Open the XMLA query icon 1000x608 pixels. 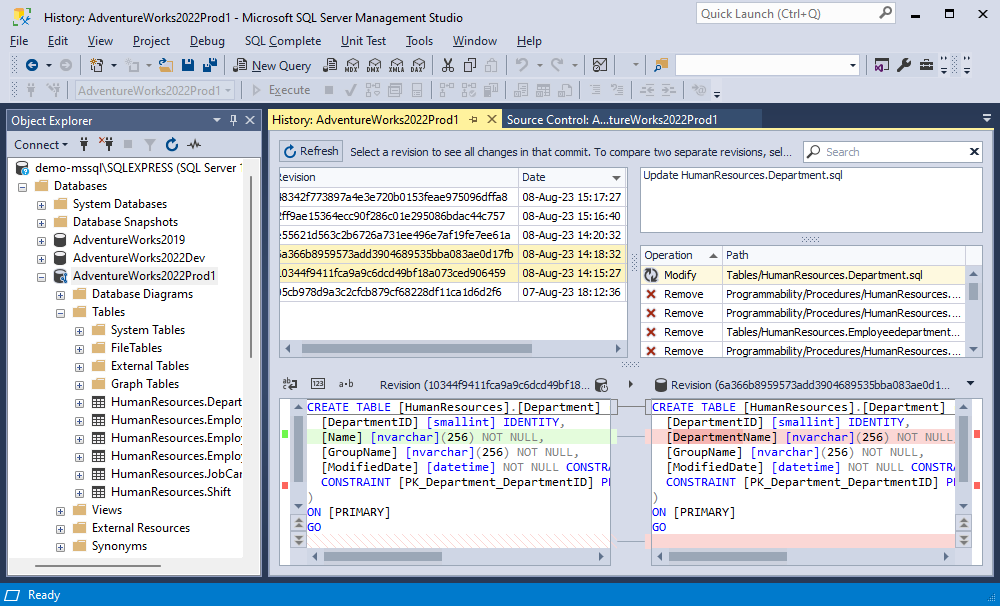coord(396,65)
